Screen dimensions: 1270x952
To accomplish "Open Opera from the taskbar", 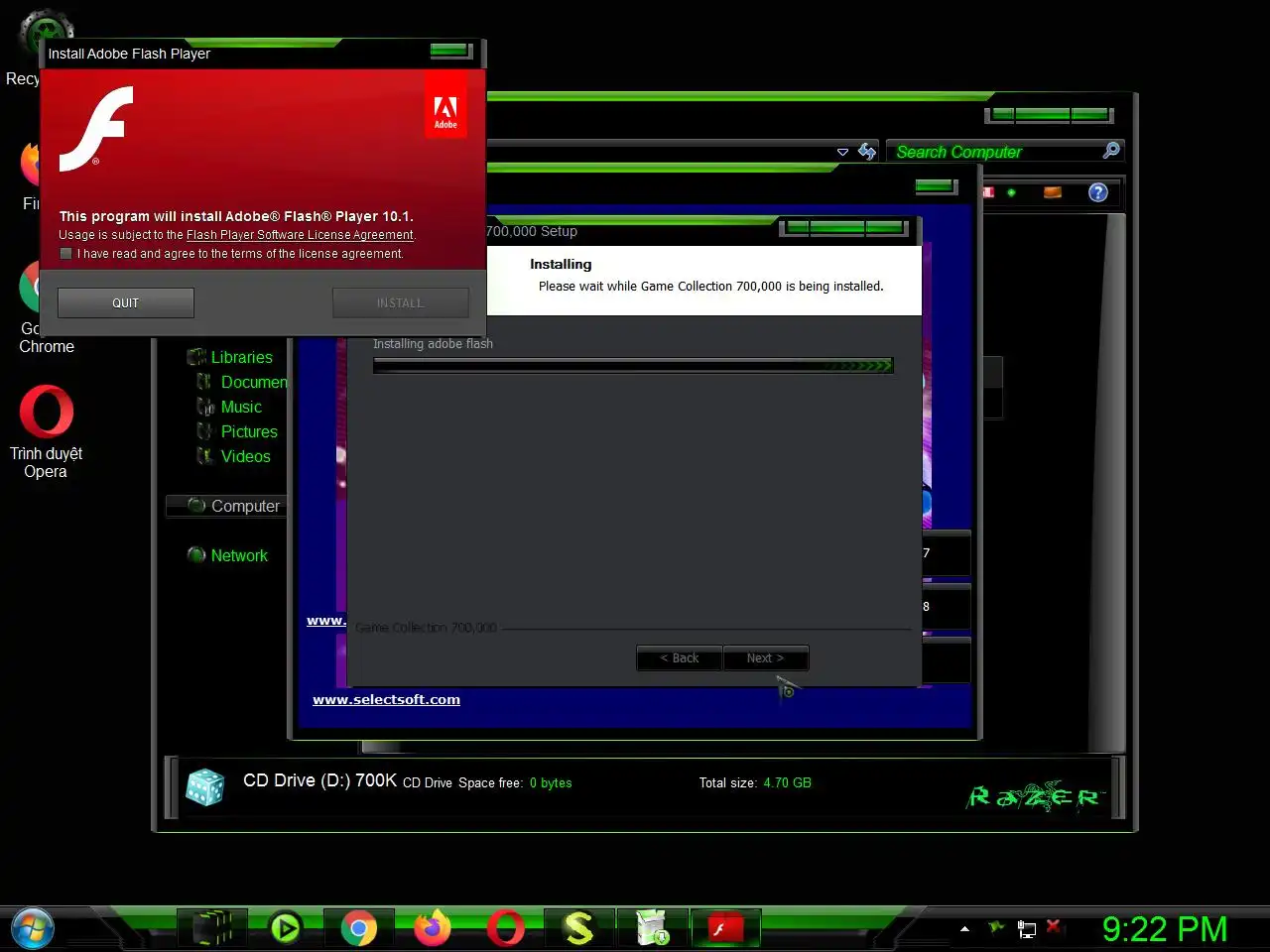I will point(505,928).
